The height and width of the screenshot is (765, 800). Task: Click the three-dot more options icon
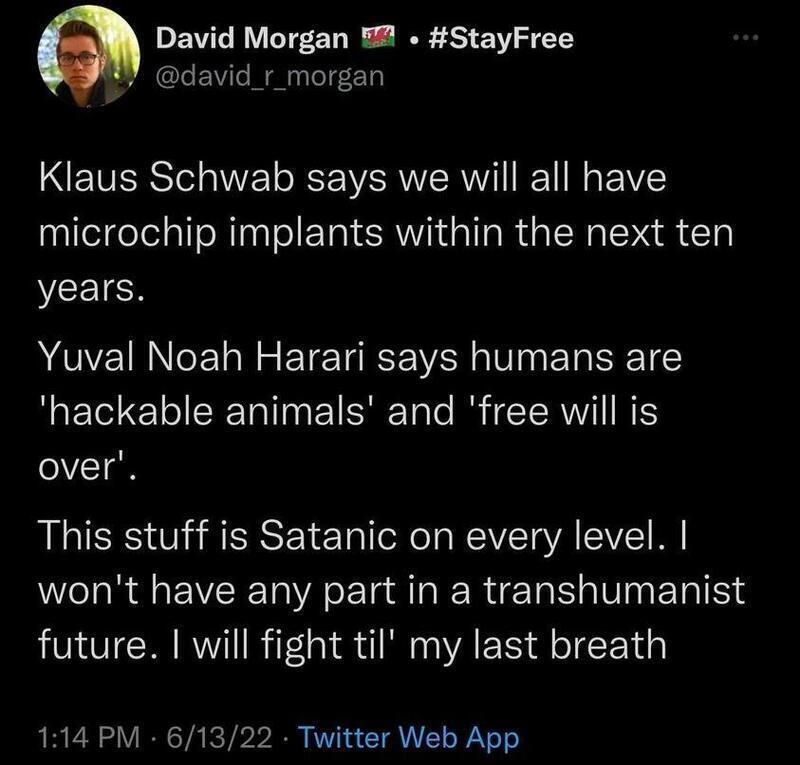(x=746, y=38)
